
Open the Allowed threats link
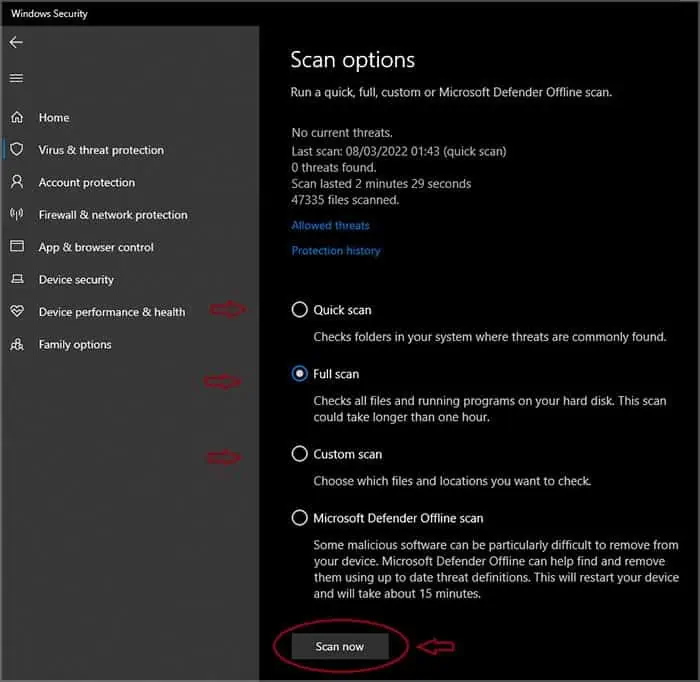click(330, 226)
